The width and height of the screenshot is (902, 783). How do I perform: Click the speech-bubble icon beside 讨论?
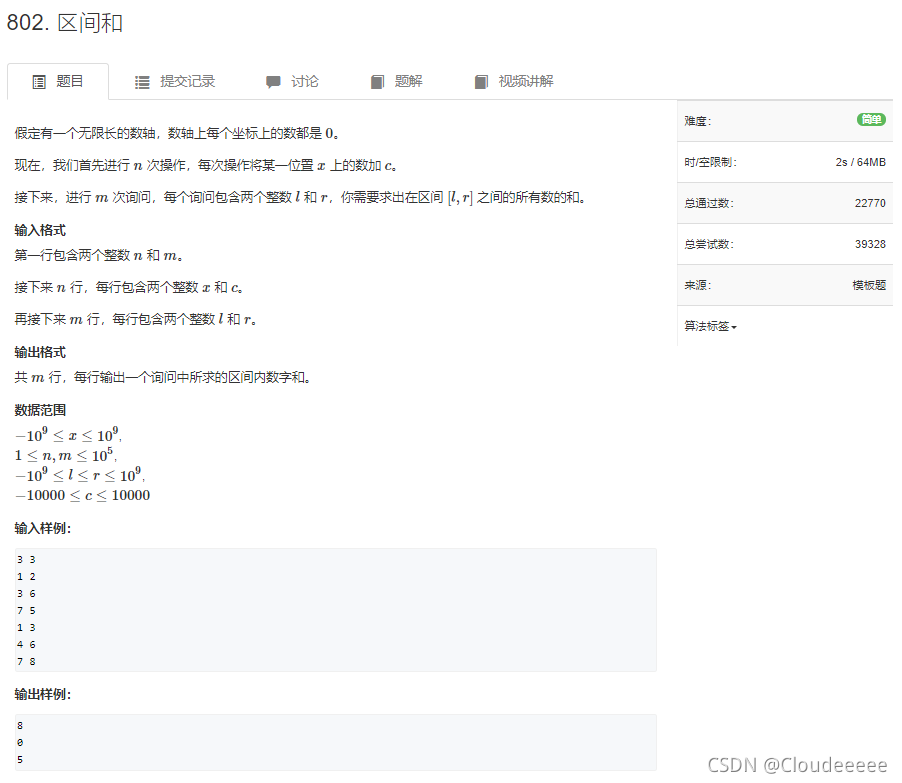[272, 81]
